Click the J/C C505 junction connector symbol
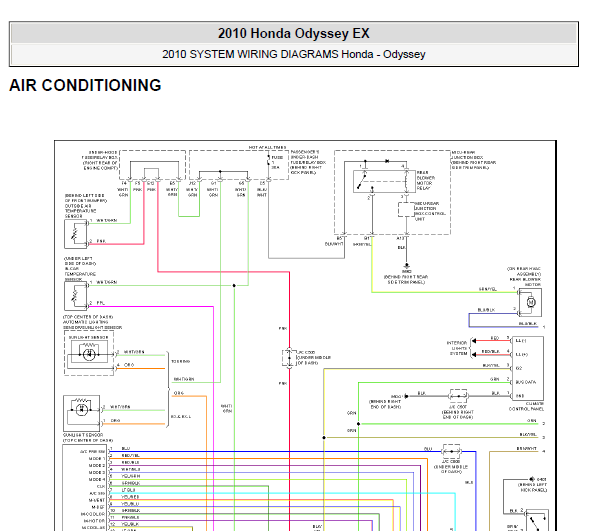The image size is (603, 531). click(x=289, y=358)
